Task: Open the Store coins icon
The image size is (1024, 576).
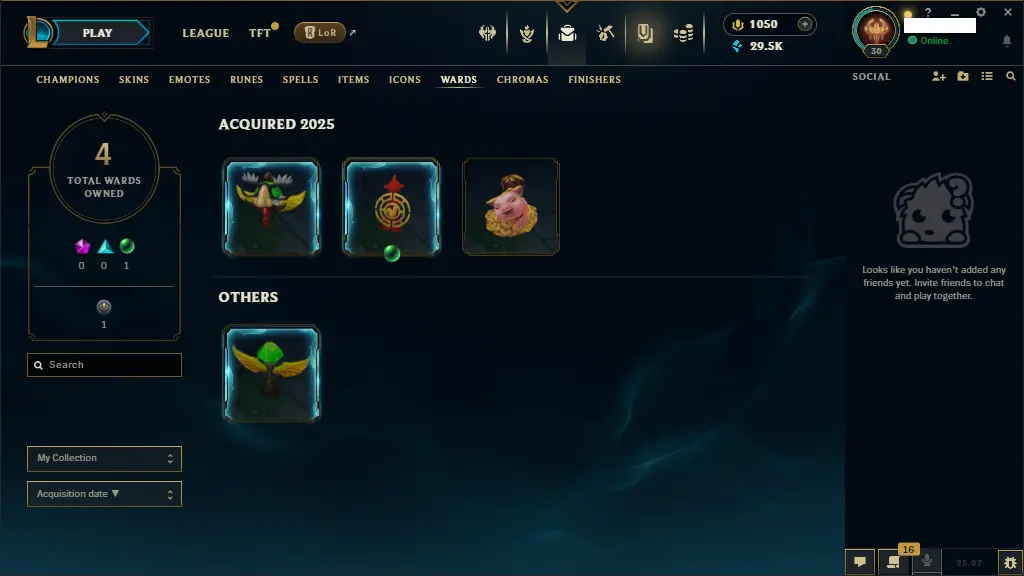Action: tap(683, 33)
